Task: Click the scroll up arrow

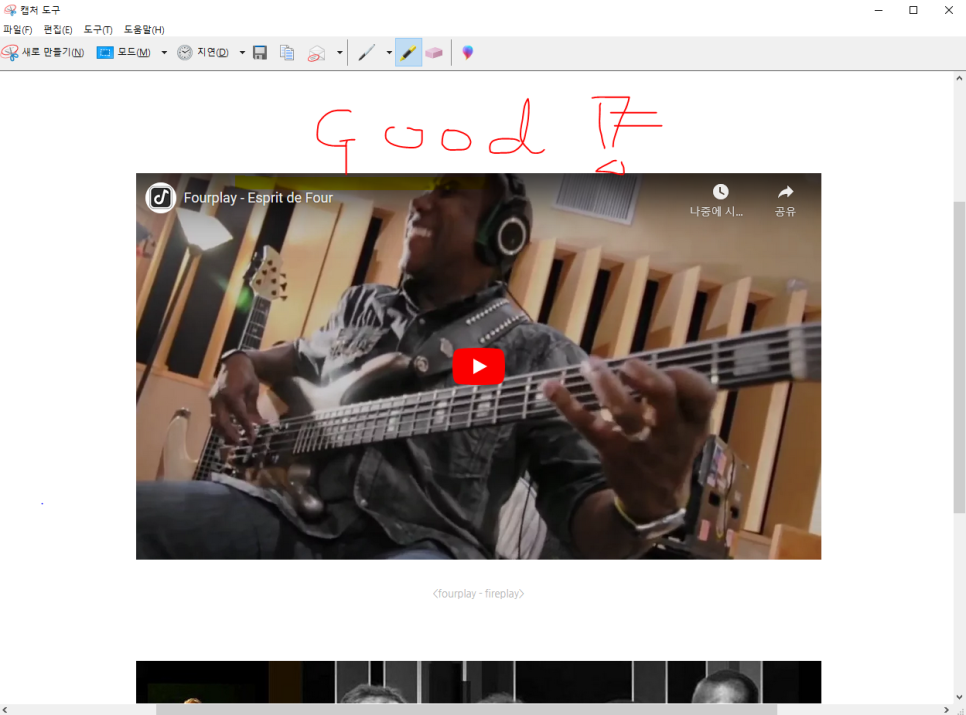Action: point(959,78)
